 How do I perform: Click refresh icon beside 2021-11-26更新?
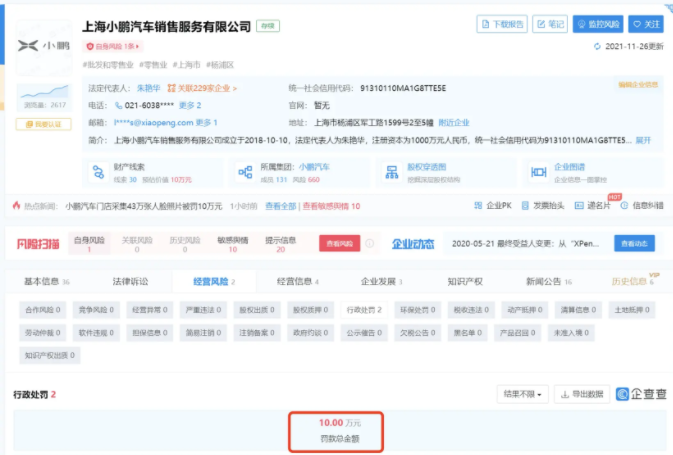597,46
